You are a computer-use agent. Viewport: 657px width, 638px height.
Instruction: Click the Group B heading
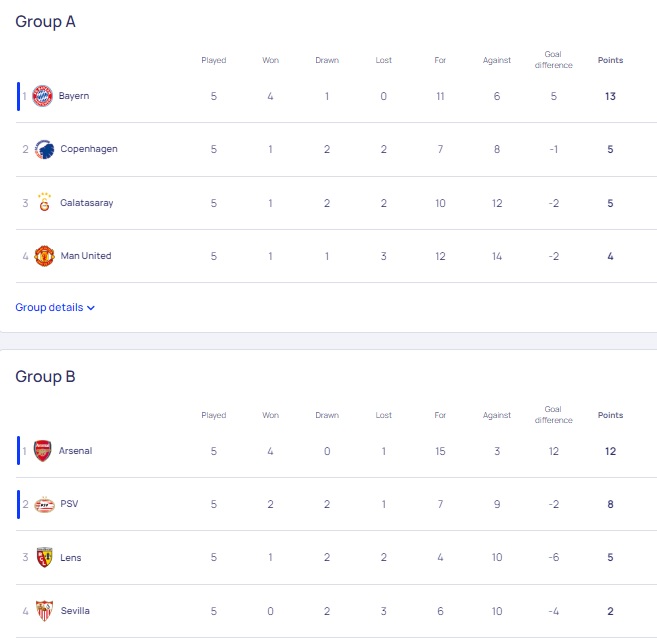(x=46, y=377)
